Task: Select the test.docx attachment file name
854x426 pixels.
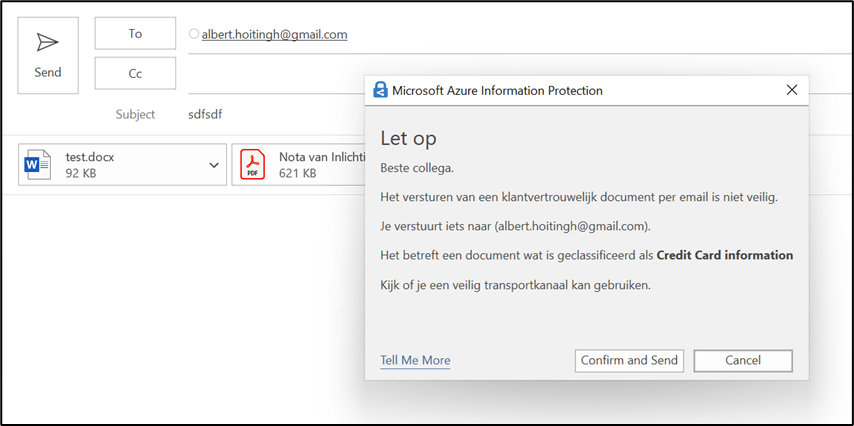Action: (89, 157)
